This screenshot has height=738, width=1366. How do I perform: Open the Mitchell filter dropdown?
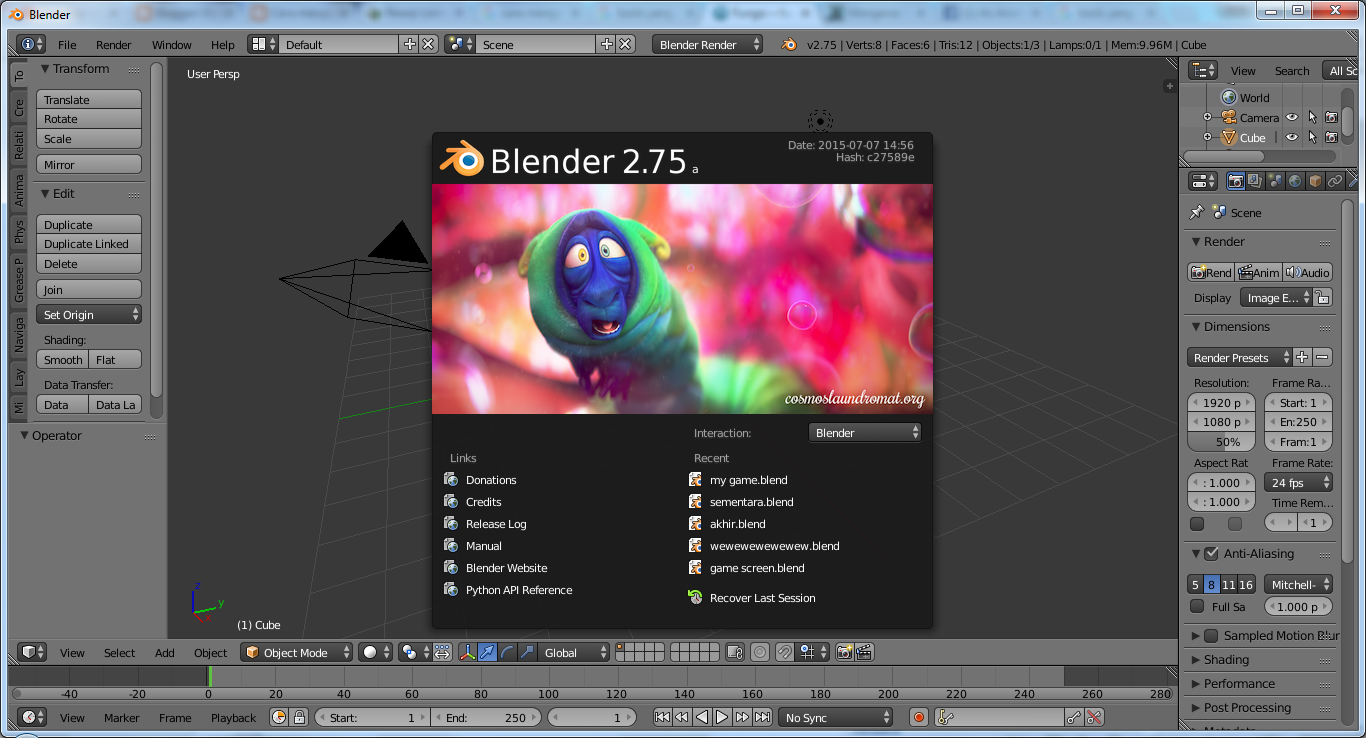pos(1297,584)
